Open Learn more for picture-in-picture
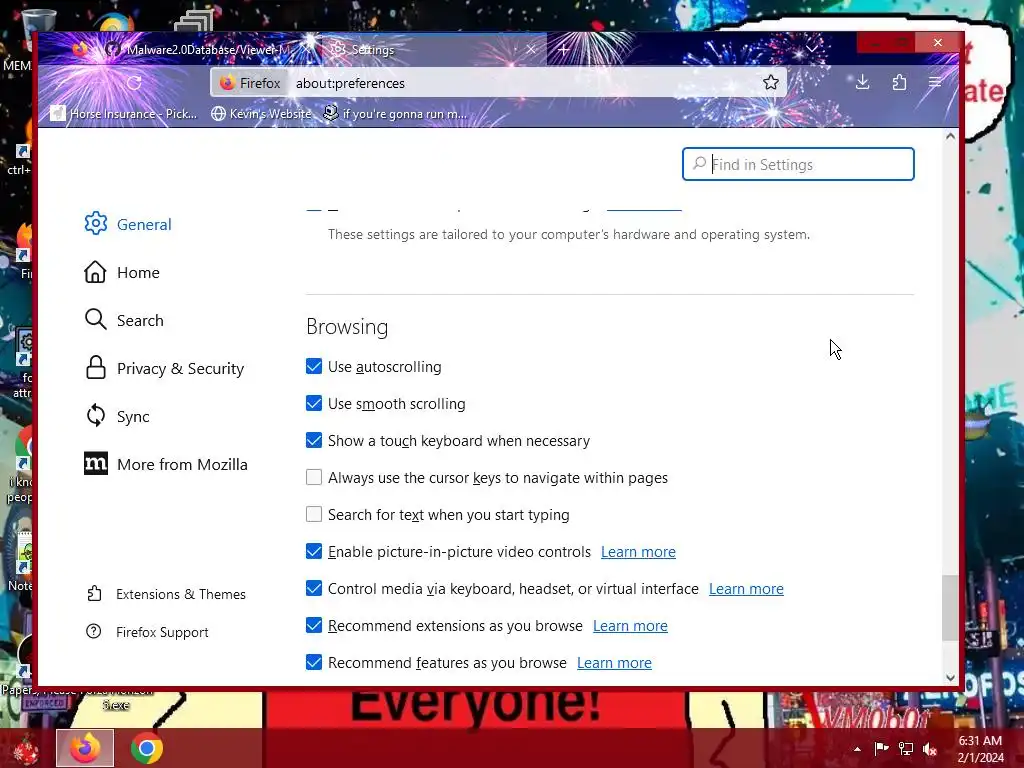The image size is (1024, 768). pos(638,552)
